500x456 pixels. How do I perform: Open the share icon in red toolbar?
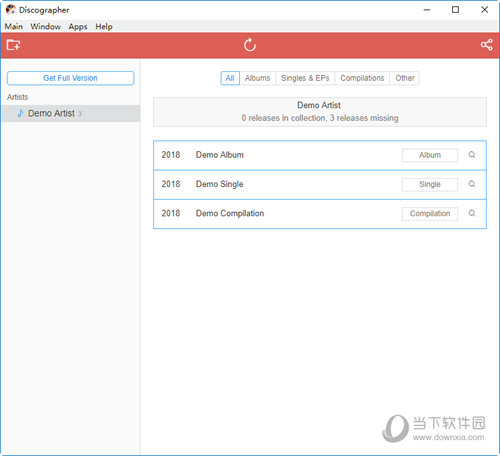pyautogui.click(x=487, y=45)
